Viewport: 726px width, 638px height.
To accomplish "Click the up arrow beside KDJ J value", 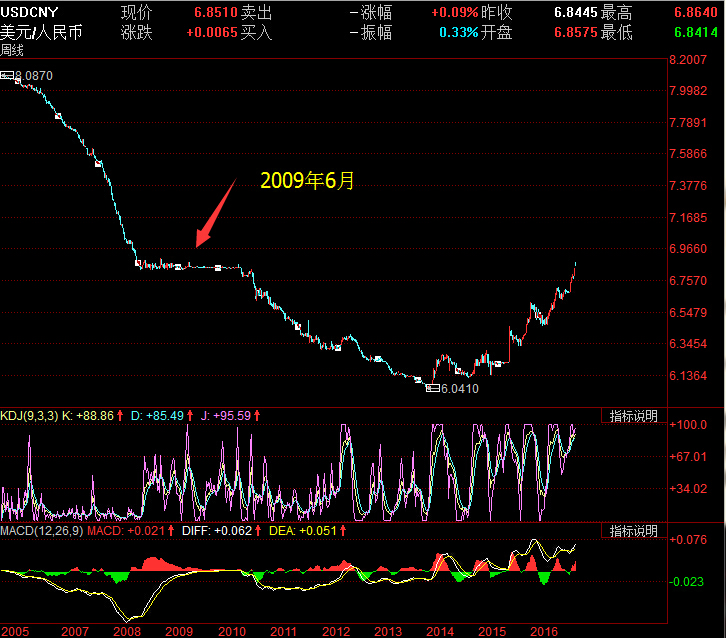I will click(257, 415).
